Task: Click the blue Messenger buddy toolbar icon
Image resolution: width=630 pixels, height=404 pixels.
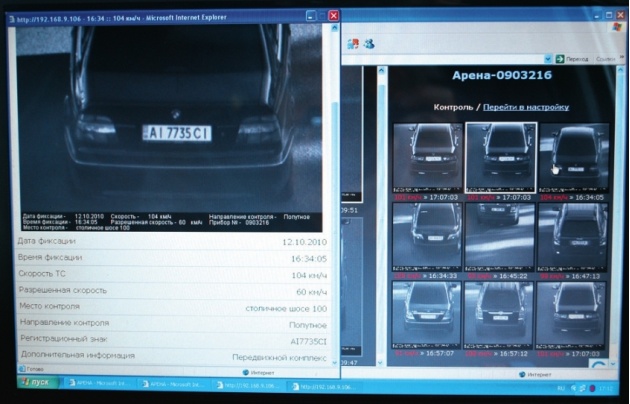Action: click(368, 44)
